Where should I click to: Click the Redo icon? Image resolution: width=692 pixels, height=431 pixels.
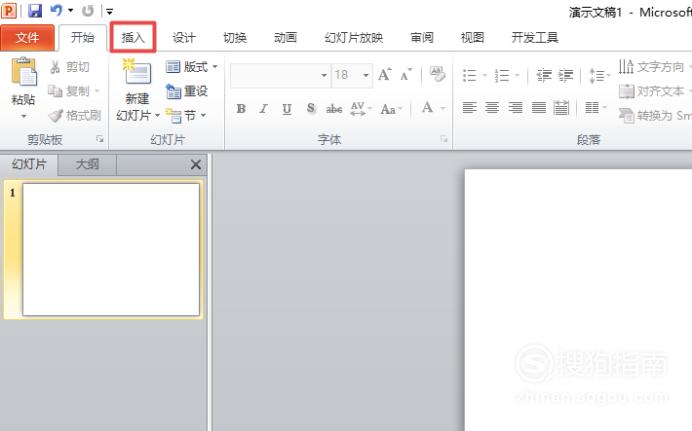[x=88, y=11]
